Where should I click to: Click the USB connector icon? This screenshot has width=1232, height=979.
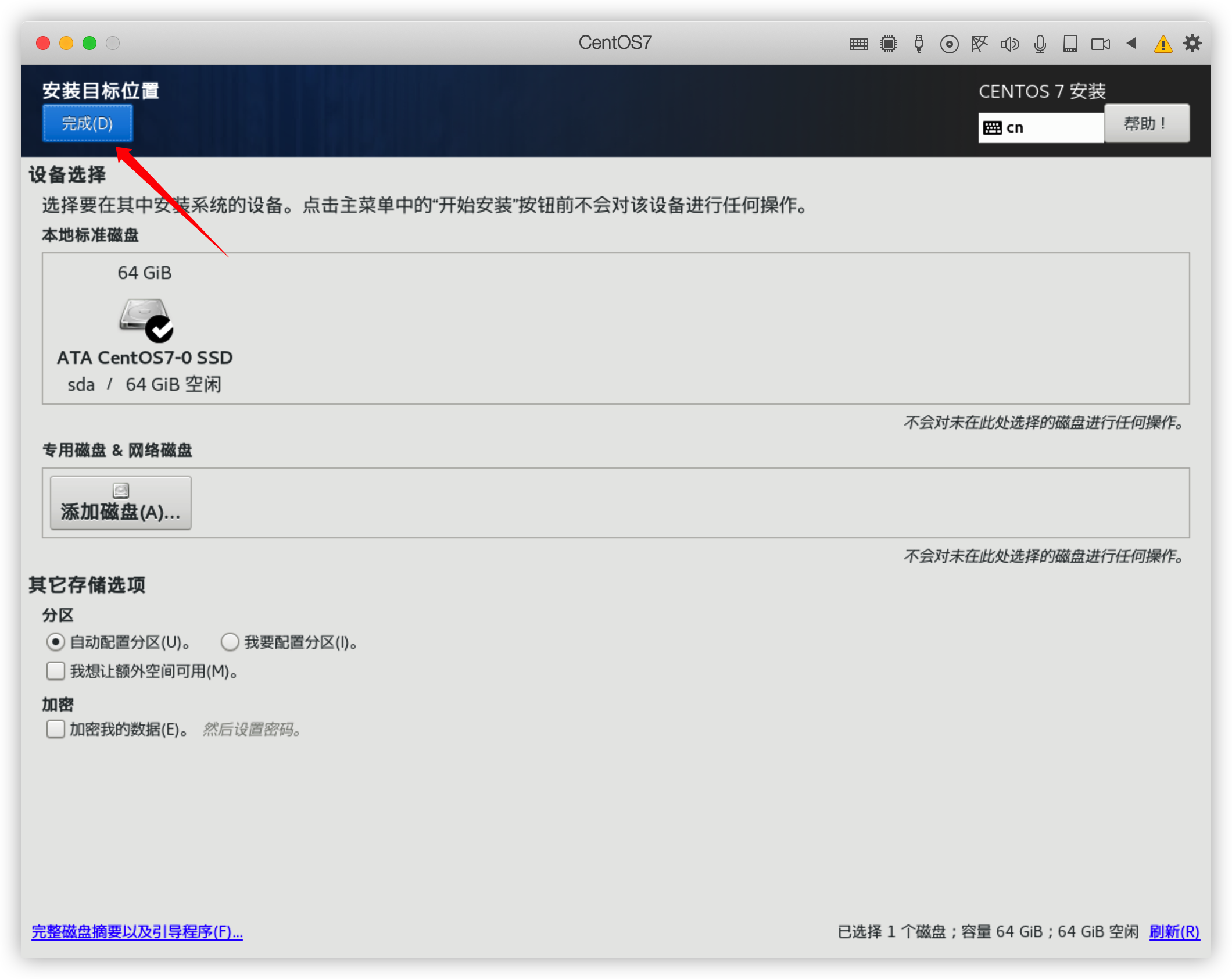click(919, 44)
